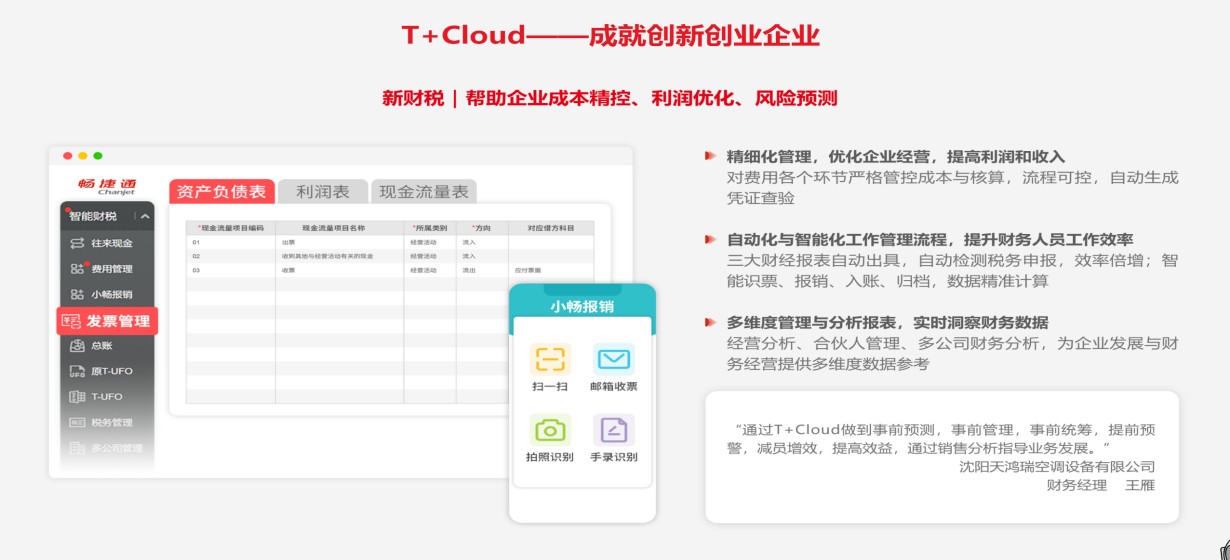Click the 多维度管理与分析报表 bullet heading
This screenshot has width=1230, height=560.
pos(888,322)
